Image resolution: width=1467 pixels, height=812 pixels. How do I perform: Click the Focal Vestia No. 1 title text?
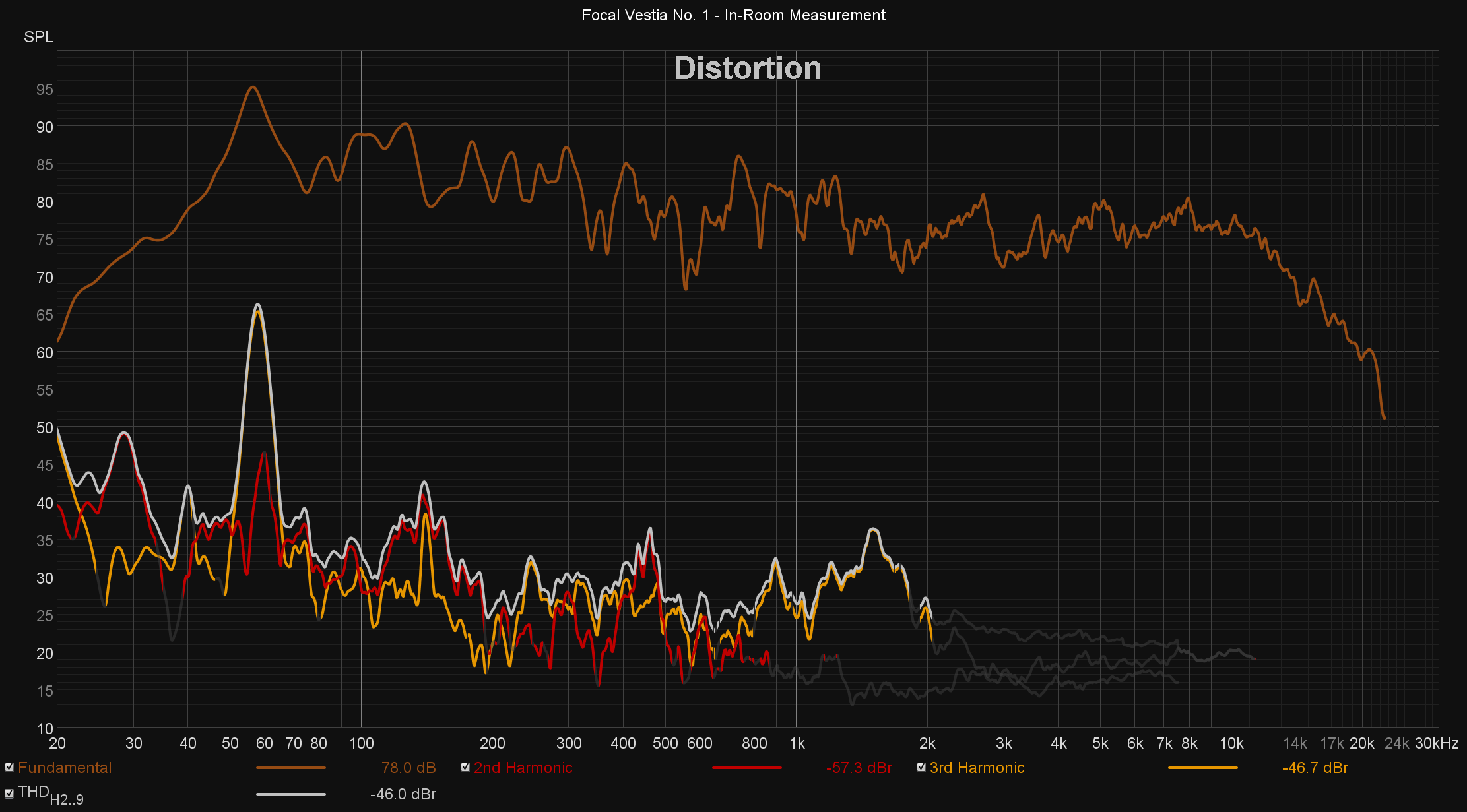pos(733,15)
